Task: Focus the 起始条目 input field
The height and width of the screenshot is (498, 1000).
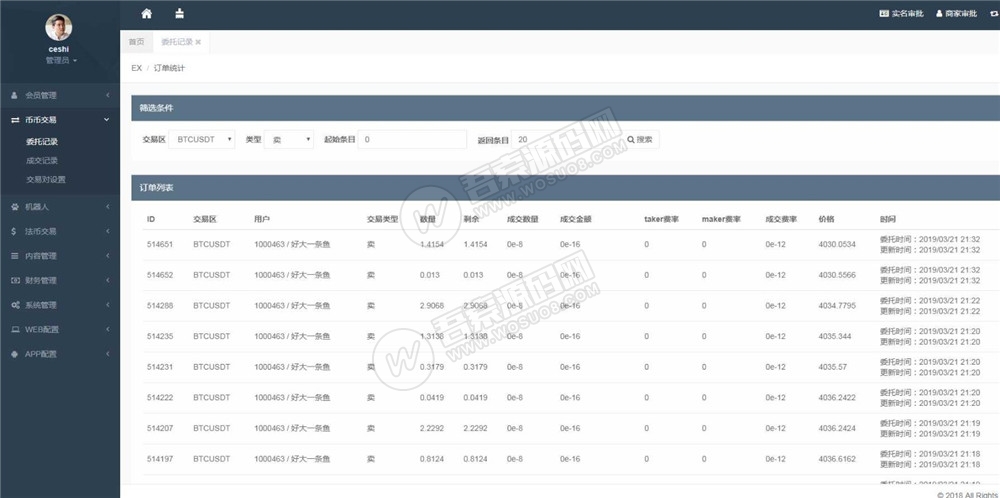Action: point(412,139)
